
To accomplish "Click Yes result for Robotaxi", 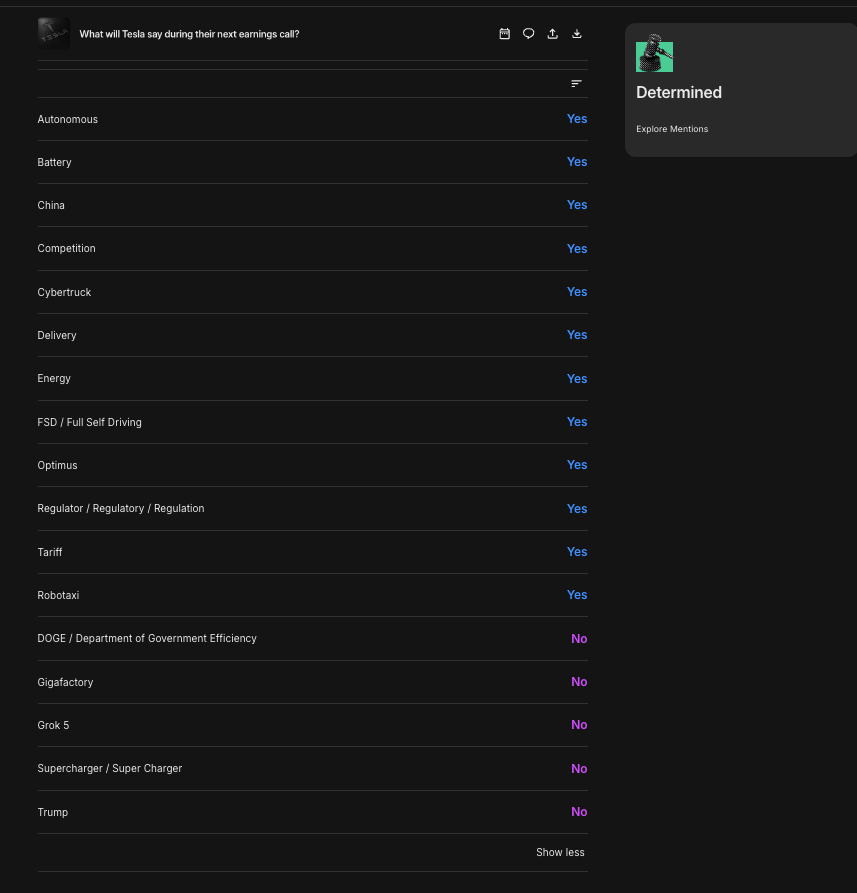I will 577,595.
